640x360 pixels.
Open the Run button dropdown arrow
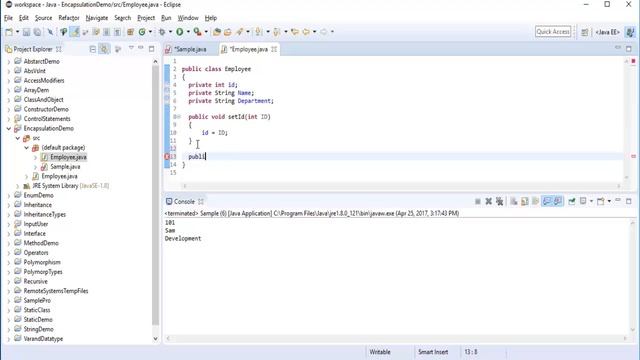coord(188,32)
